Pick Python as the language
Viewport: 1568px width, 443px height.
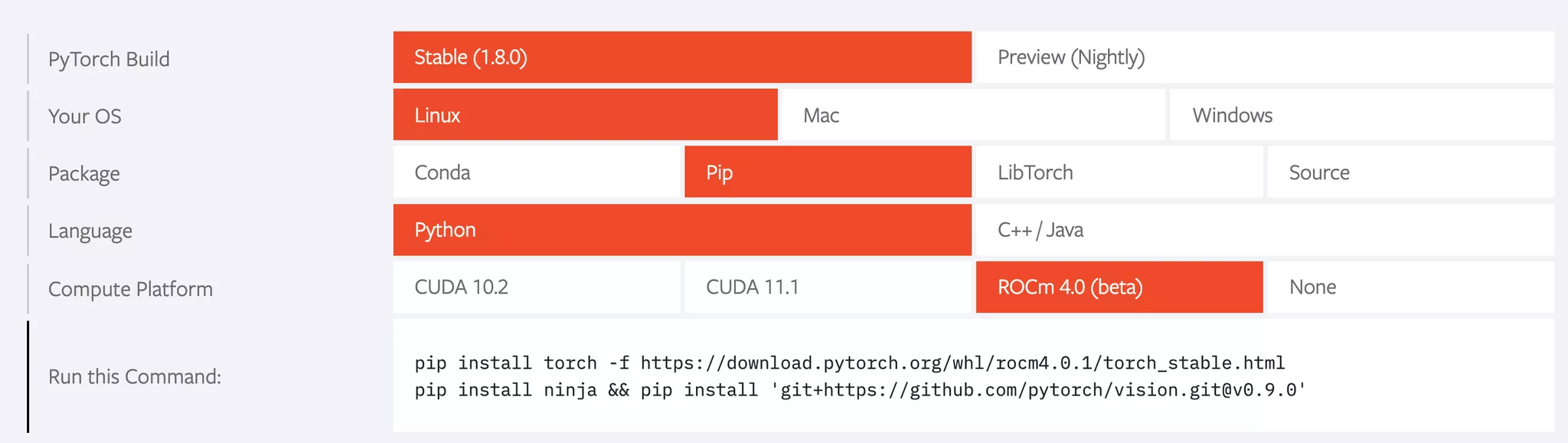(682, 229)
